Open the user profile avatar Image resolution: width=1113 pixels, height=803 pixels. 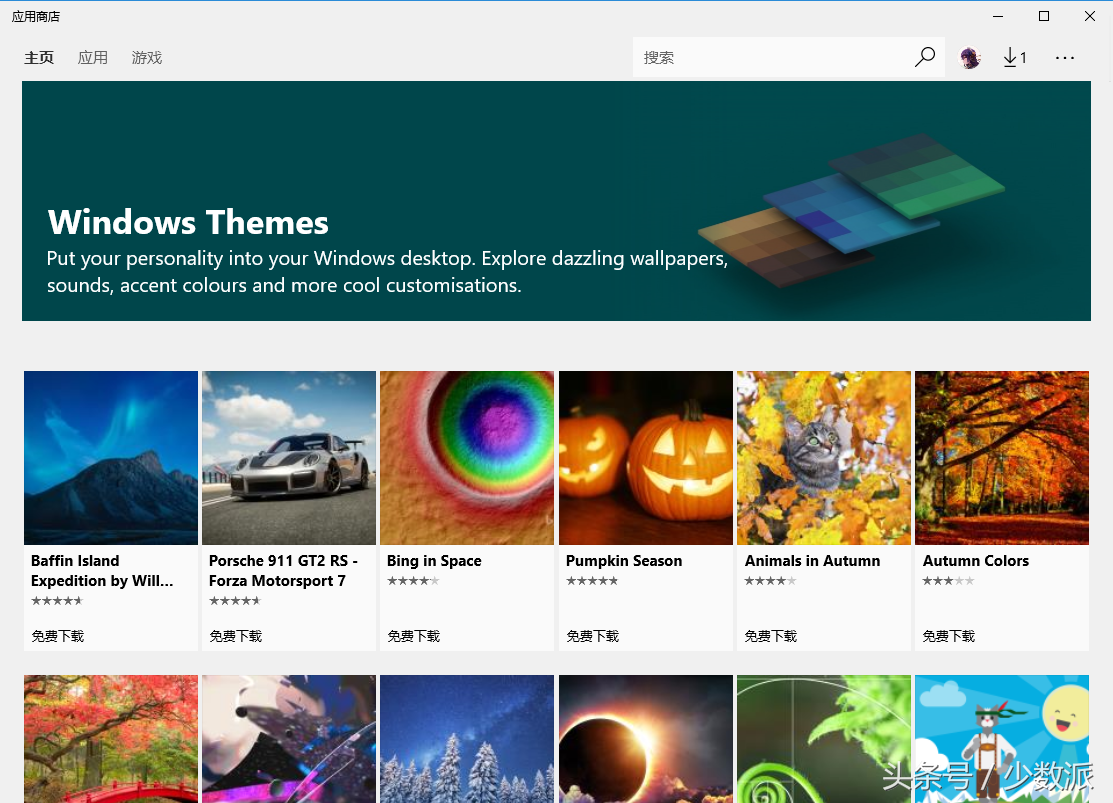pyautogui.click(x=970, y=58)
